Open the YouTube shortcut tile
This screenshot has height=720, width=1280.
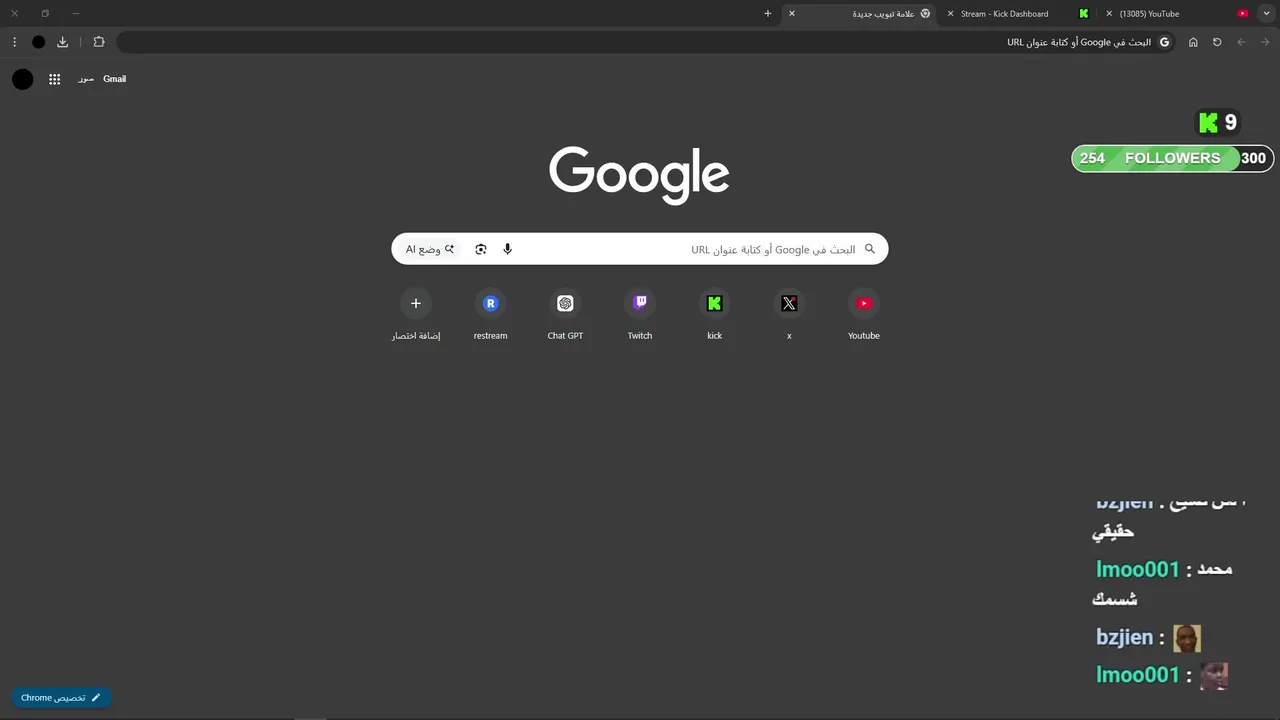(x=864, y=314)
